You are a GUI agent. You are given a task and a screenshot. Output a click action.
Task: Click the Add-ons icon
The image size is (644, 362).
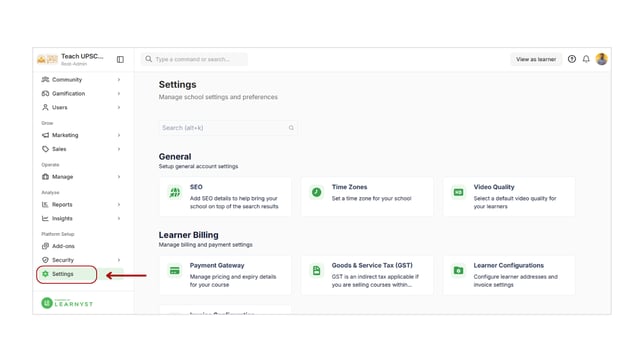click(x=45, y=246)
